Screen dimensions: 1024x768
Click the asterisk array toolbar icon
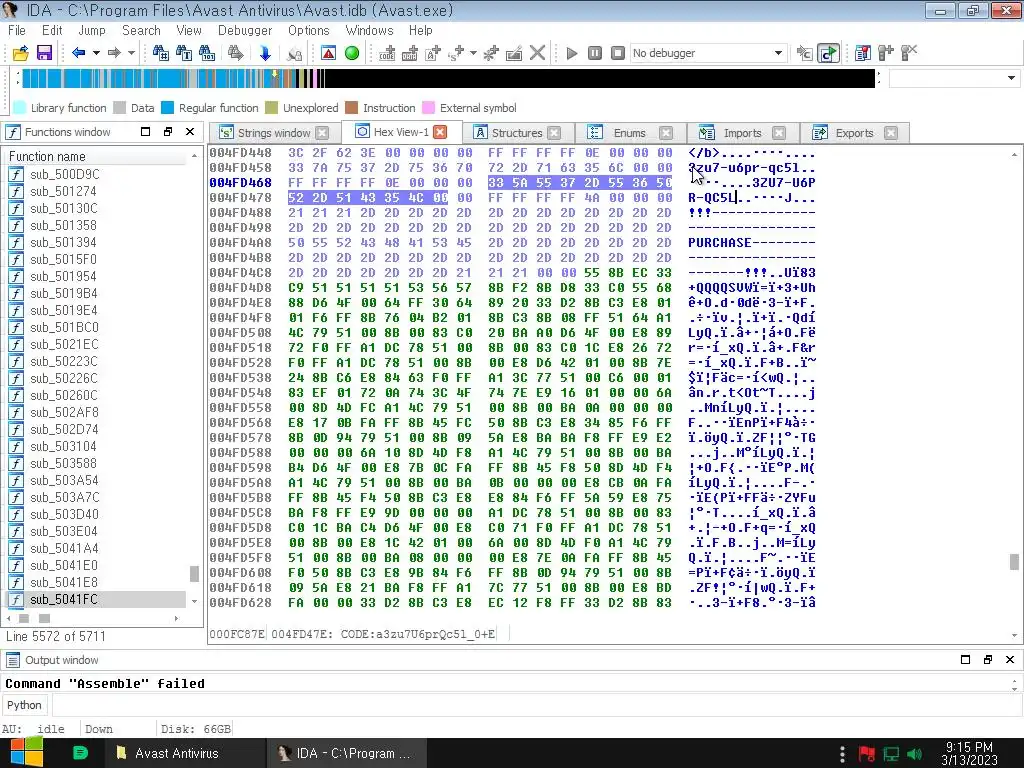[x=491, y=53]
